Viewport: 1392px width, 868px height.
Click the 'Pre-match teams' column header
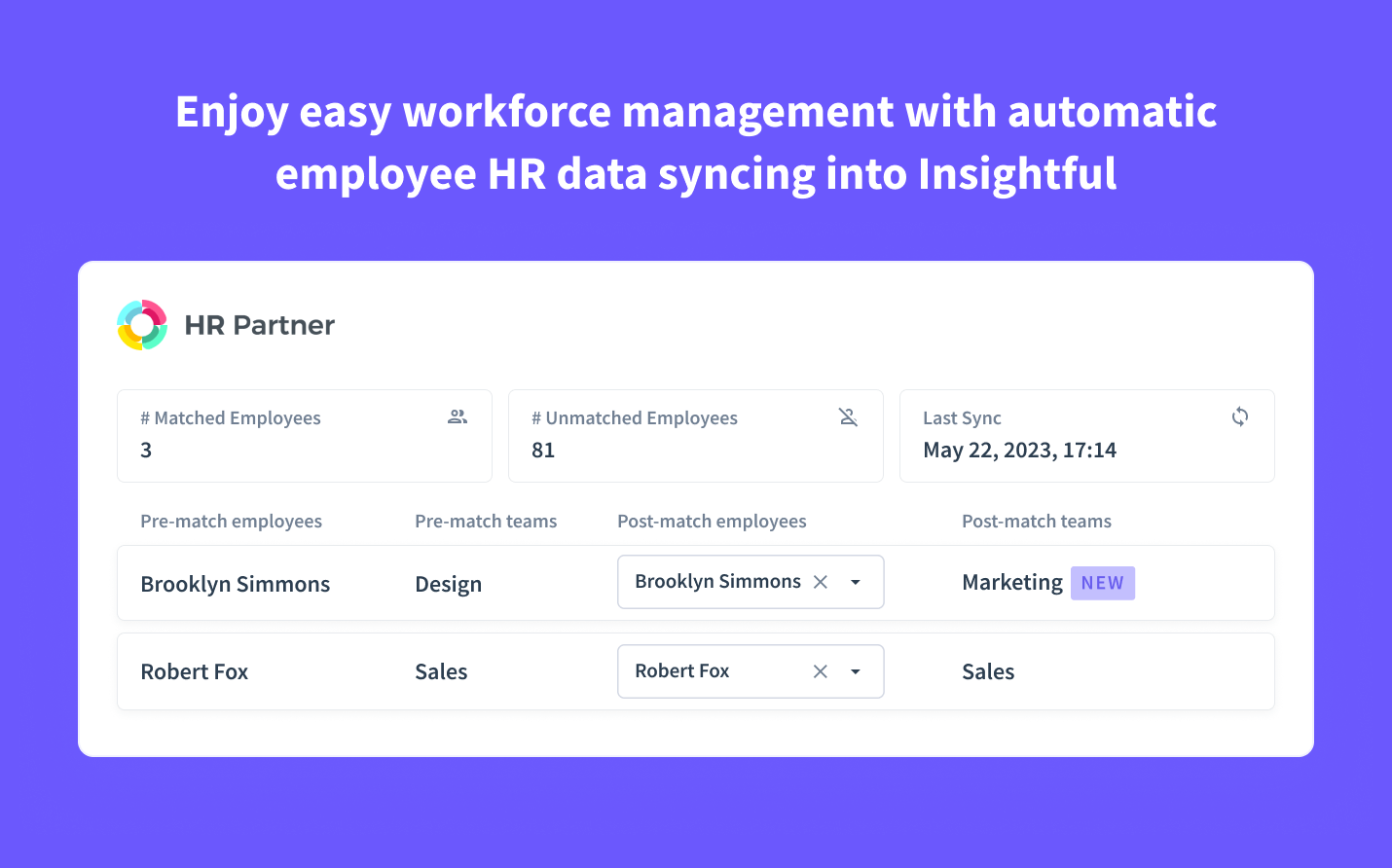click(486, 521)
